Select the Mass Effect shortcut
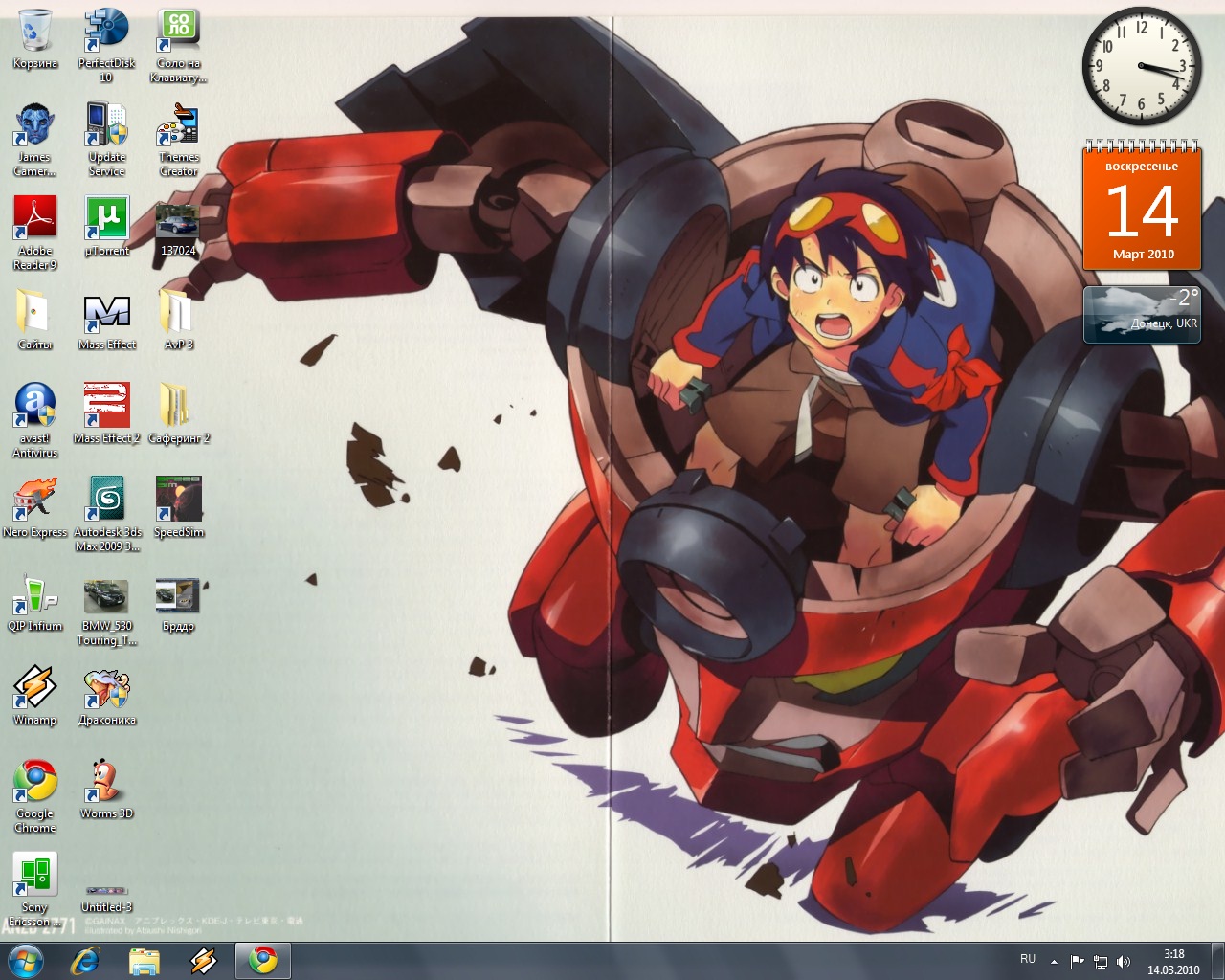 (106, 320)
